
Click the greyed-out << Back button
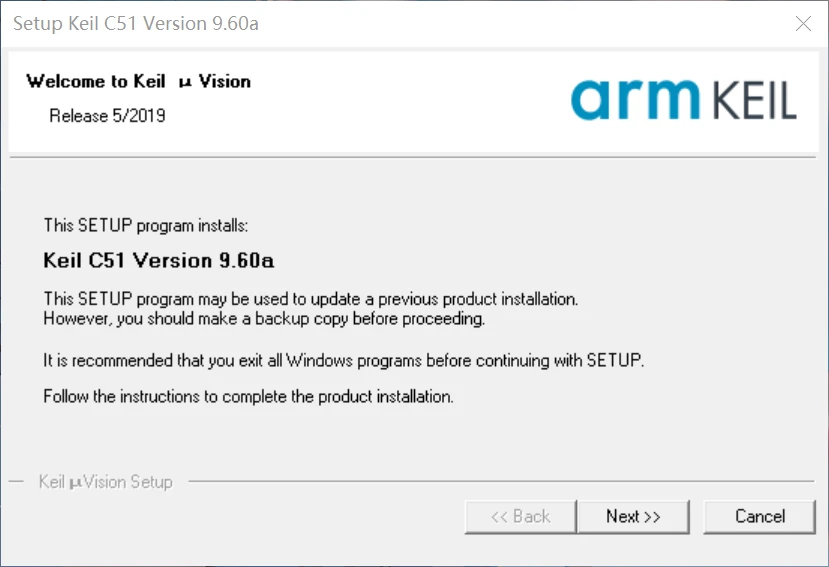click(520, 516)
